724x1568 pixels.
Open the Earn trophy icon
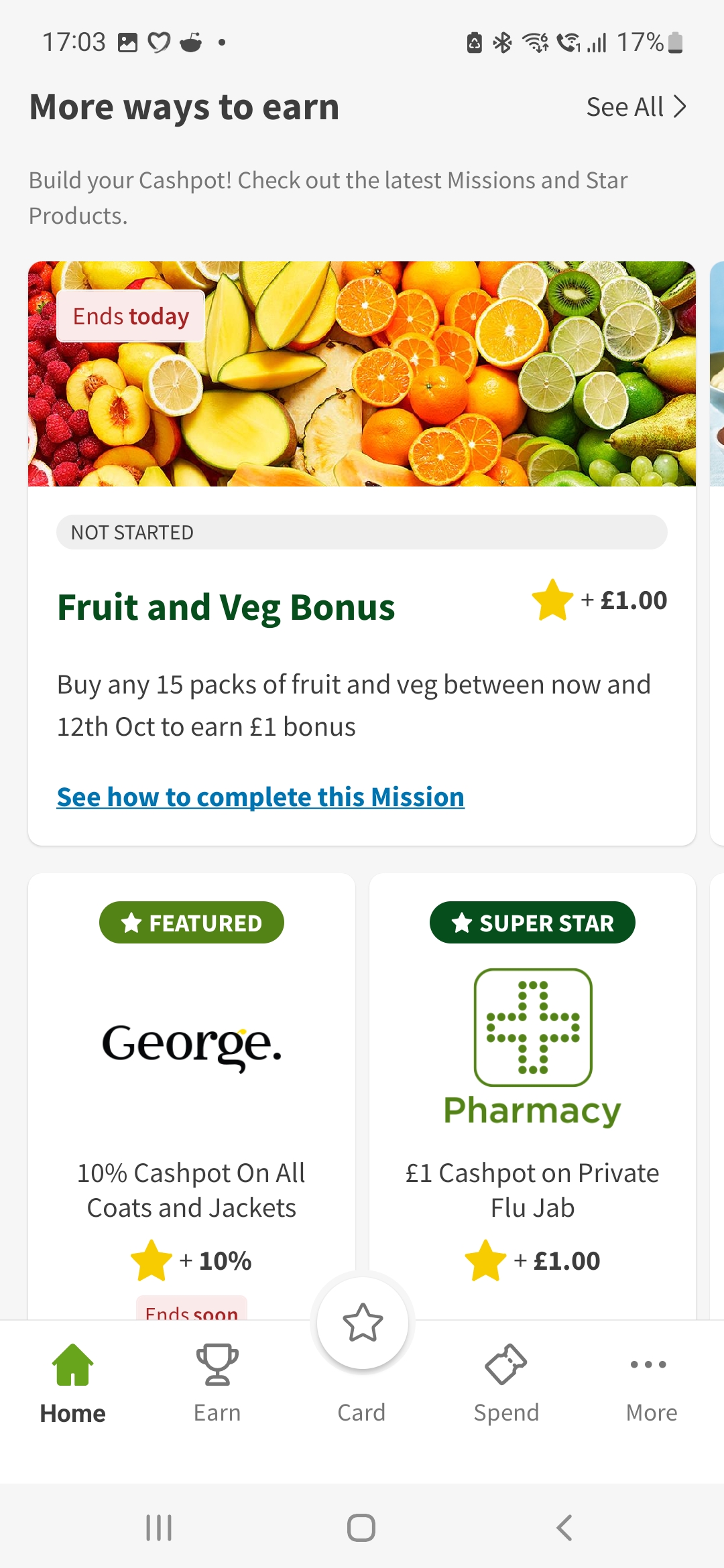[217, 1364]
